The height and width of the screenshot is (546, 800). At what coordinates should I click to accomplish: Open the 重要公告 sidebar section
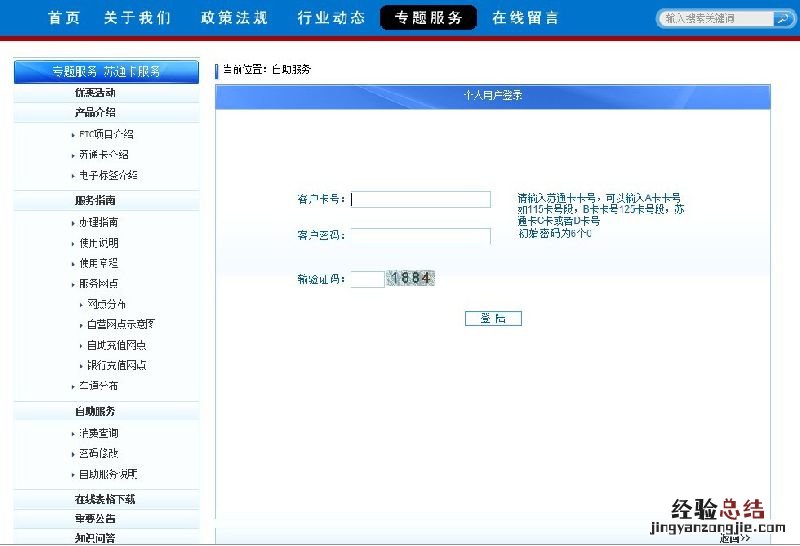click(x=95, y=519)
